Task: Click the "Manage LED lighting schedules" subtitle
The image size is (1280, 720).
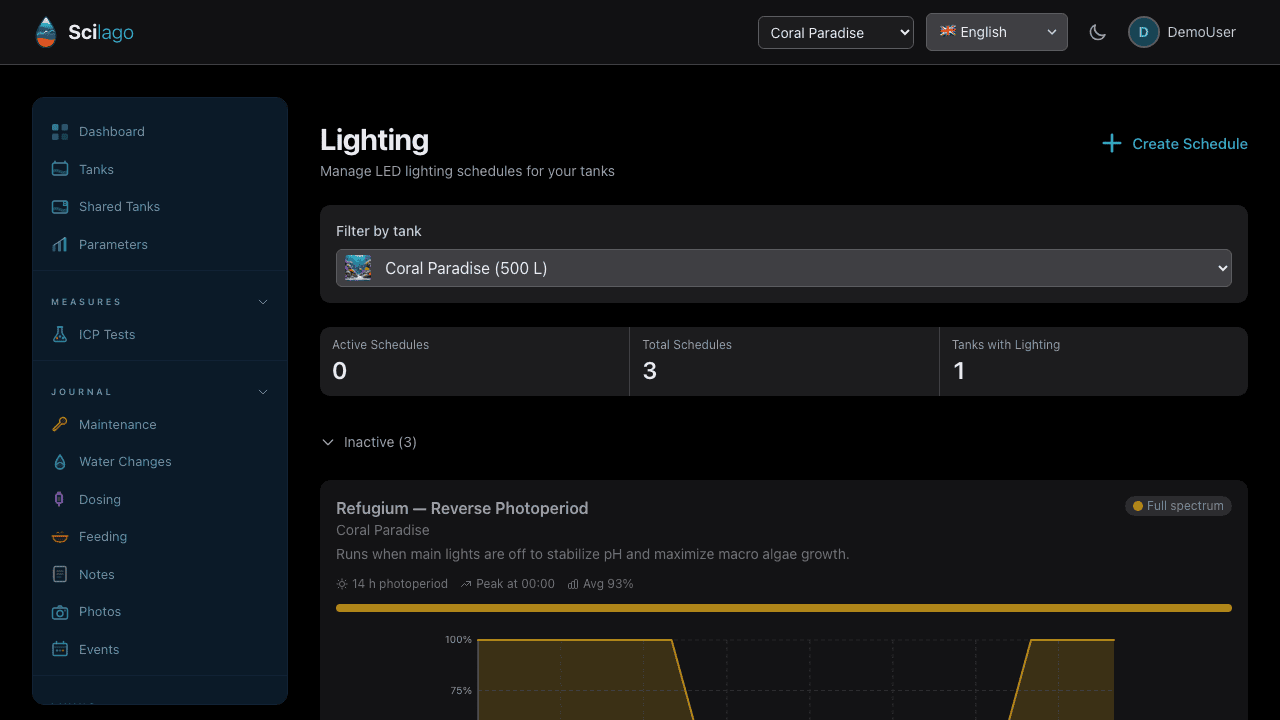Action: pos(467,171)
